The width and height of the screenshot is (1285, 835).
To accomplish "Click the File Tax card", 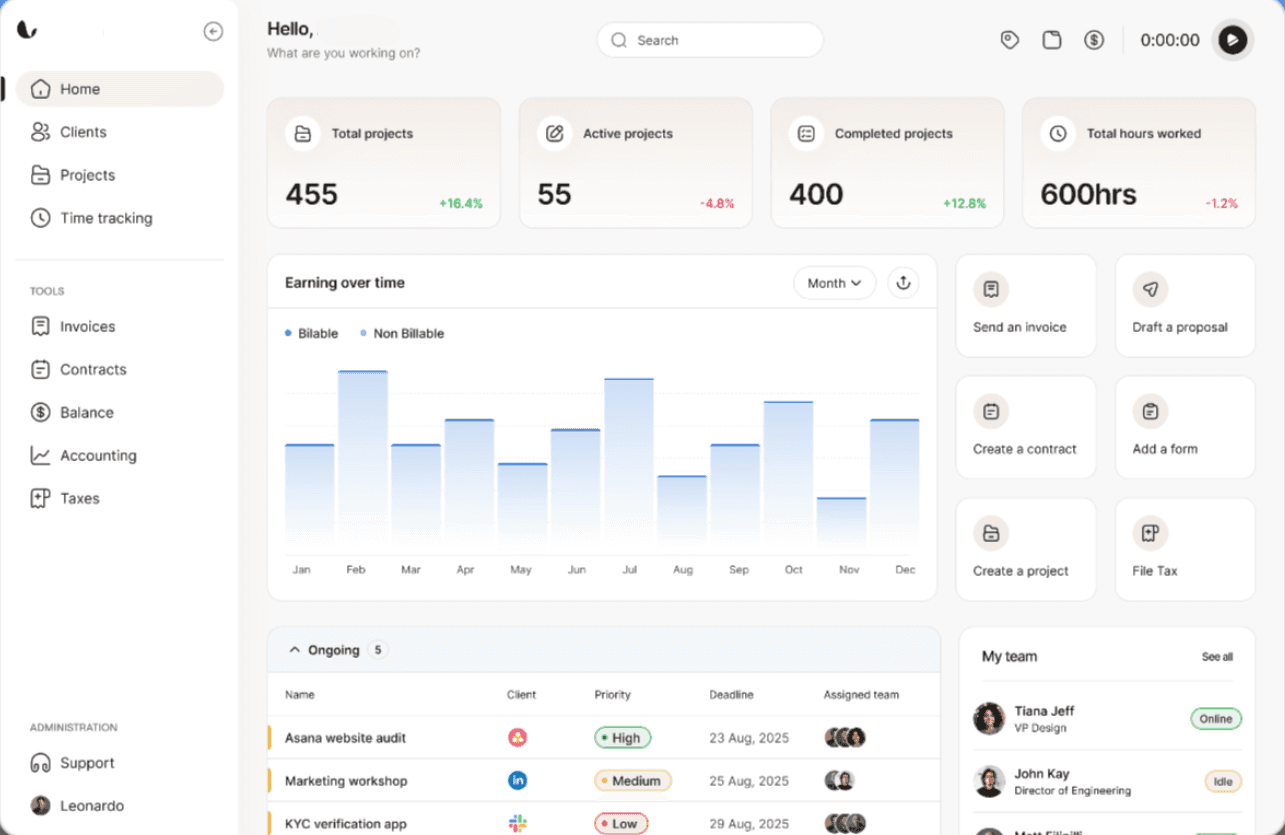I will (1185, 550).
